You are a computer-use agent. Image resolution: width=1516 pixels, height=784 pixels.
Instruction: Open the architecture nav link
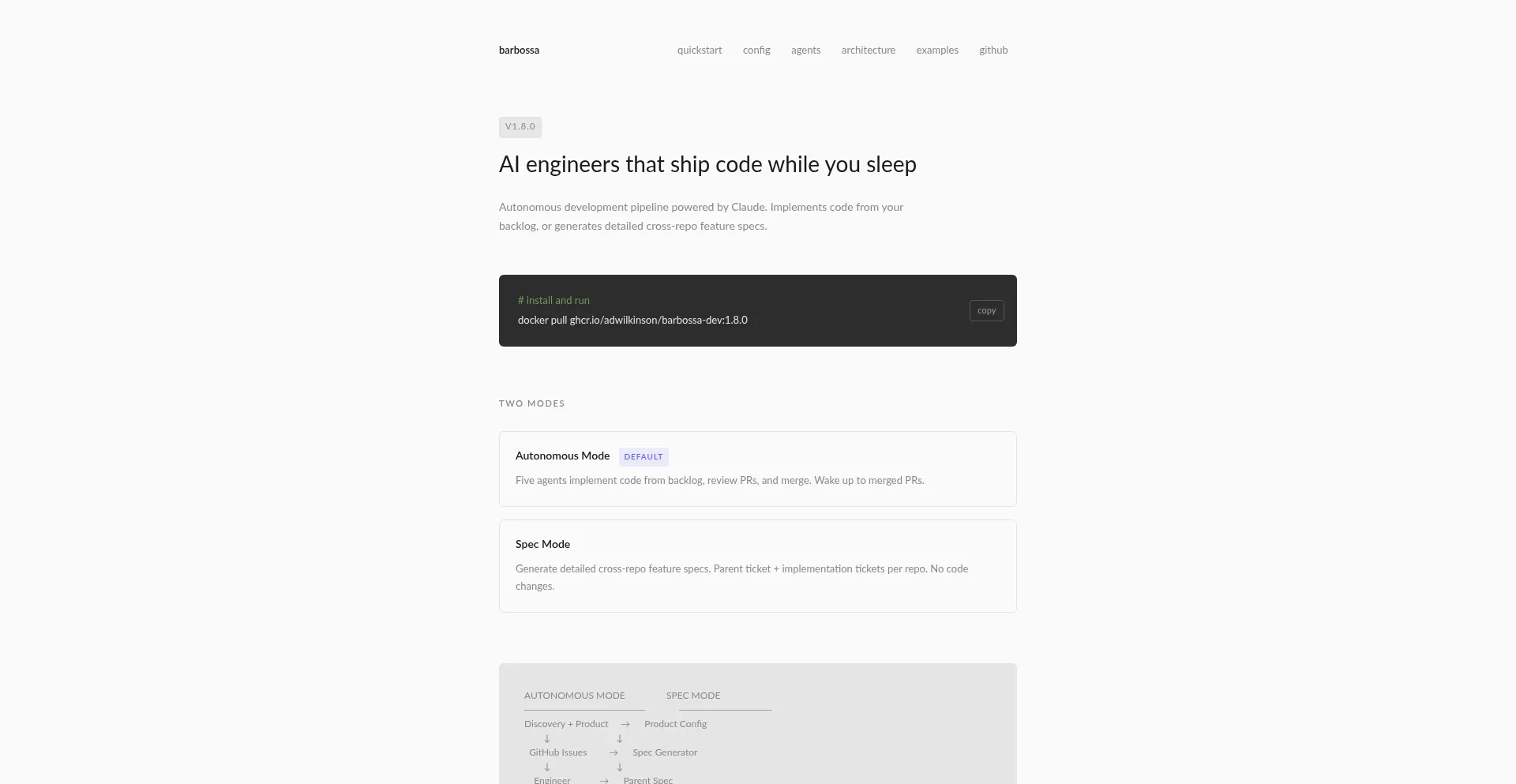point(868,51)
